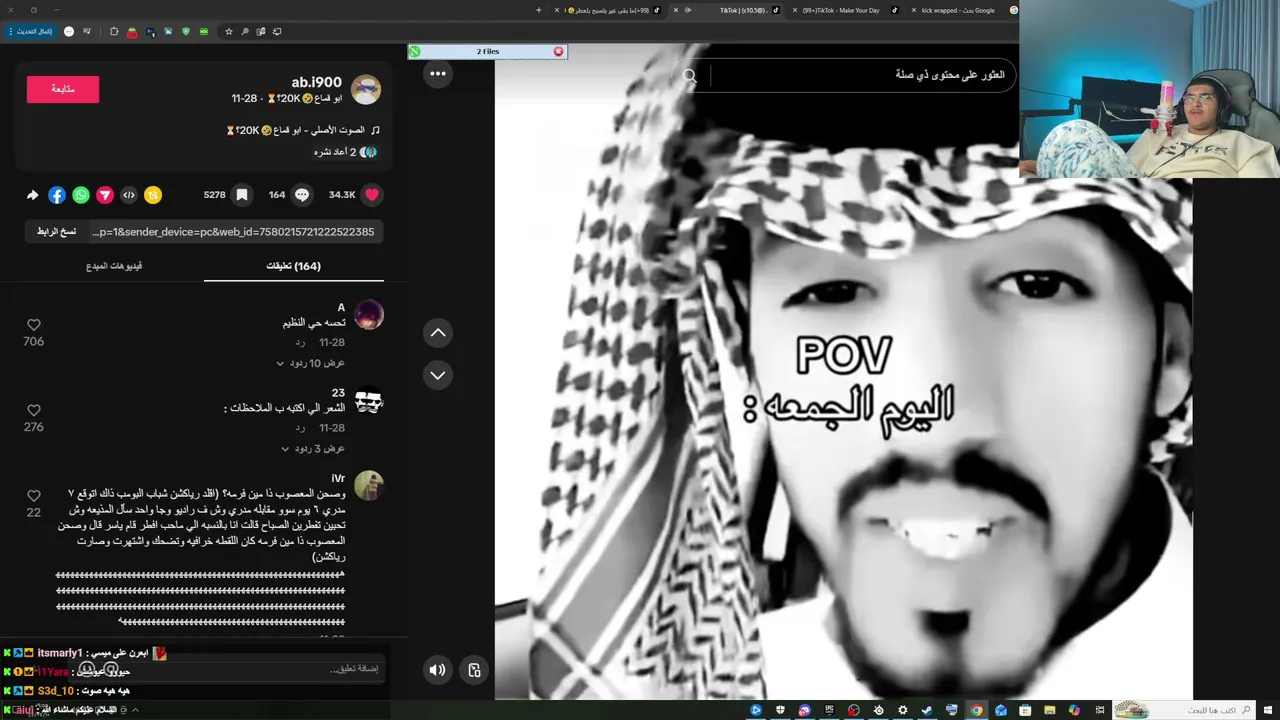Go to next video with down arrow
Viewport: 1280px width, 720px height.
[438, 375]
